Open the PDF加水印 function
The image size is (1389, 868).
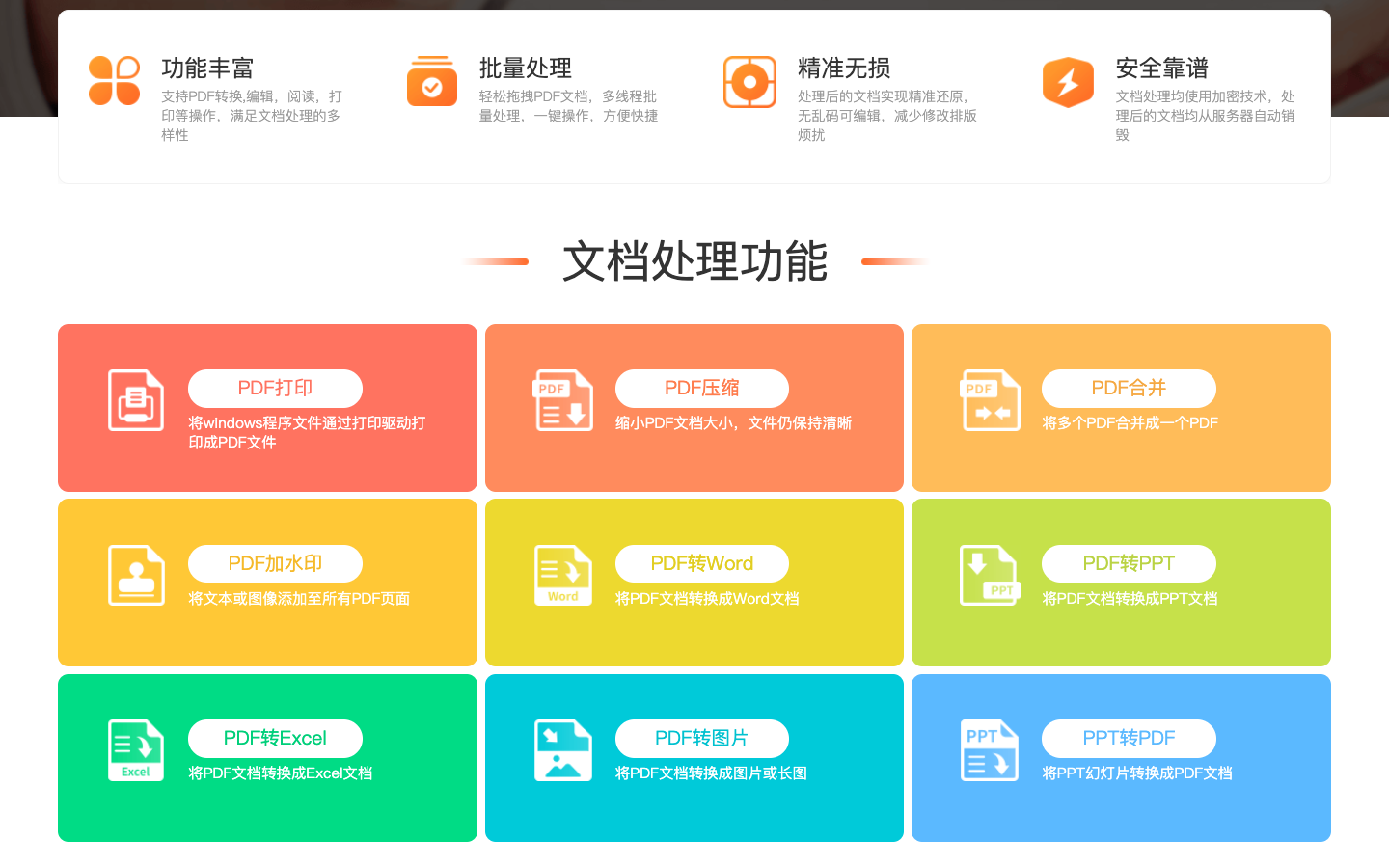point(277,563)
